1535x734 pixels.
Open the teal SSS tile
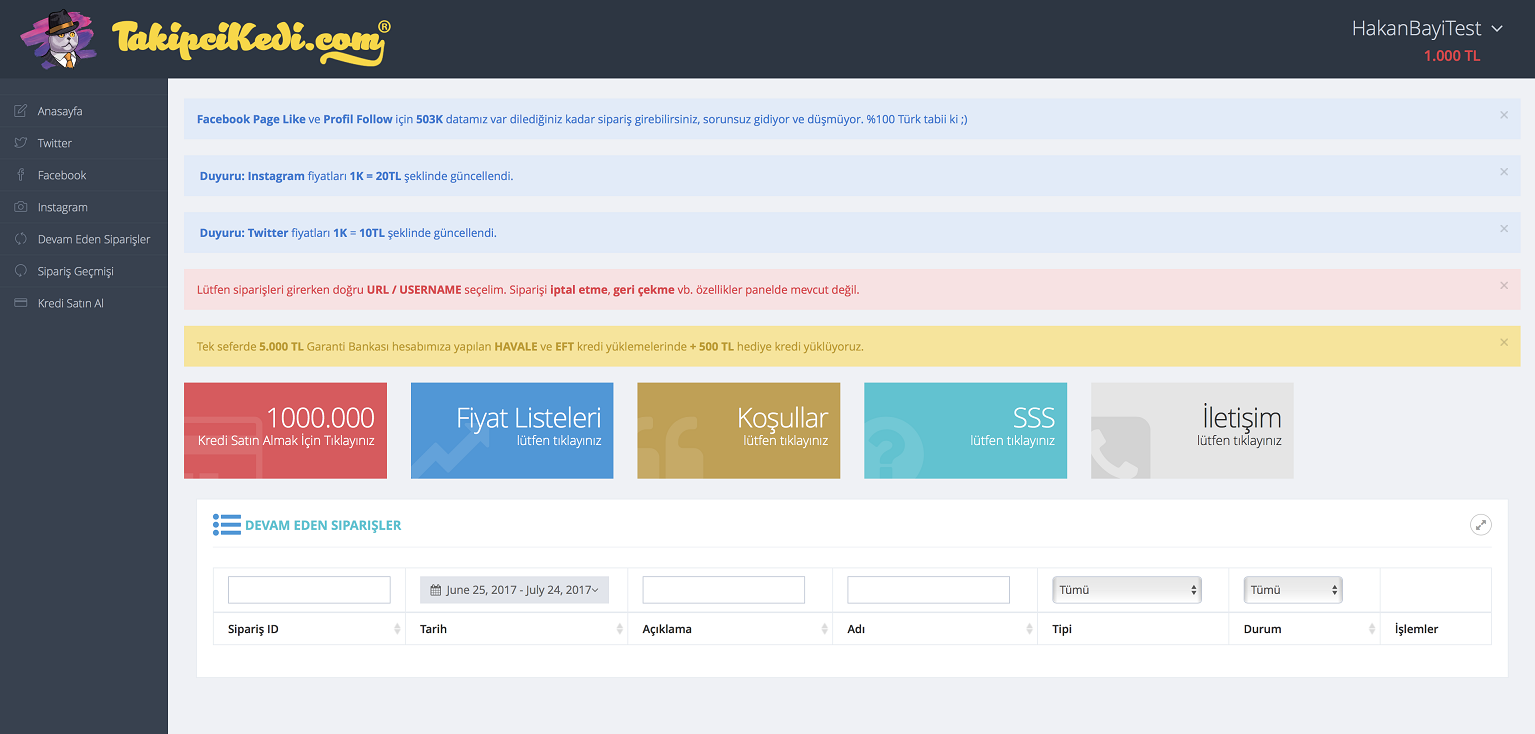(x=965, y=430)
